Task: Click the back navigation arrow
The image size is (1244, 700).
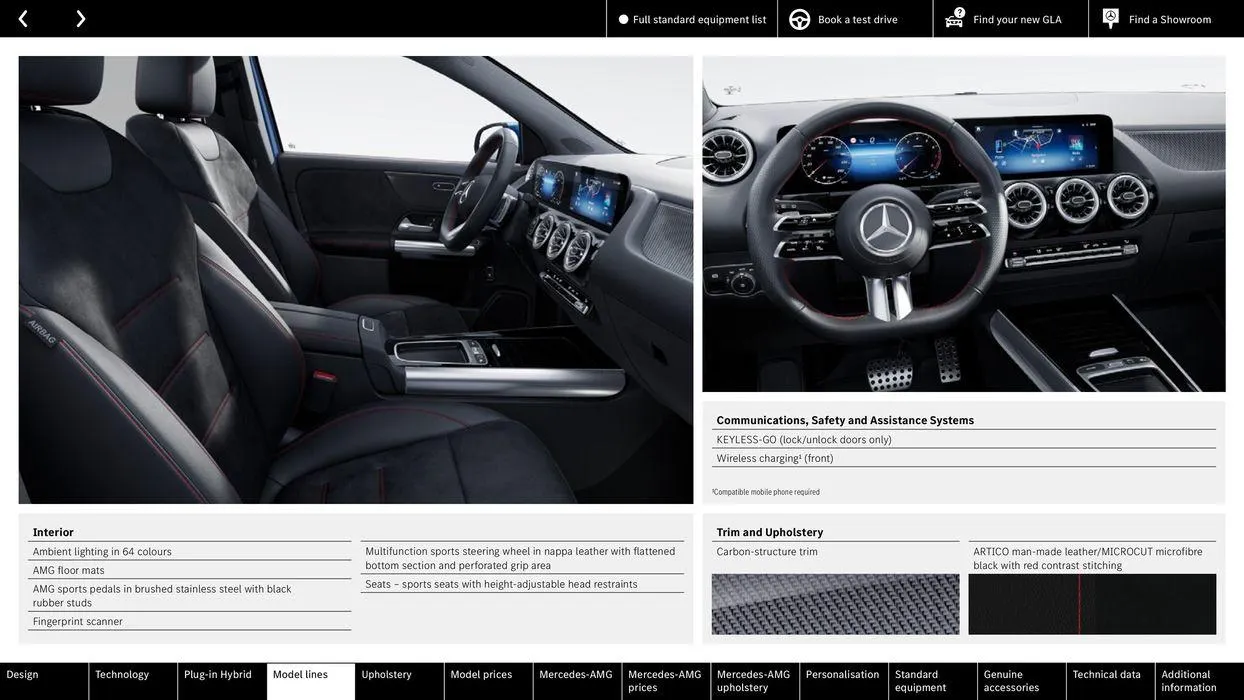Action: (x=22, y=16)
